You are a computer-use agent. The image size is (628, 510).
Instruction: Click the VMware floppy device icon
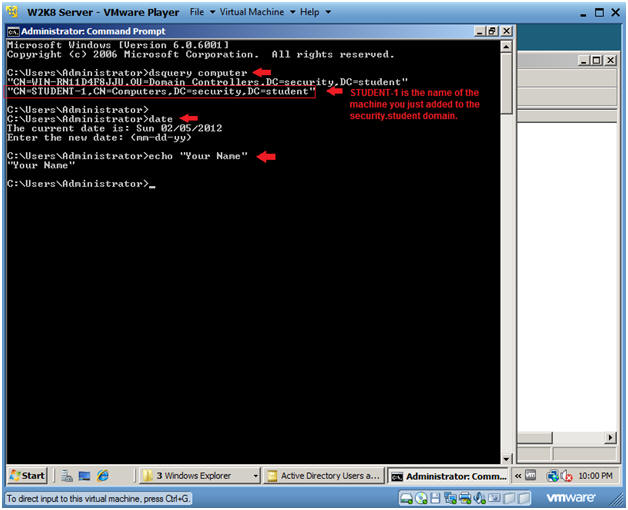435,498
